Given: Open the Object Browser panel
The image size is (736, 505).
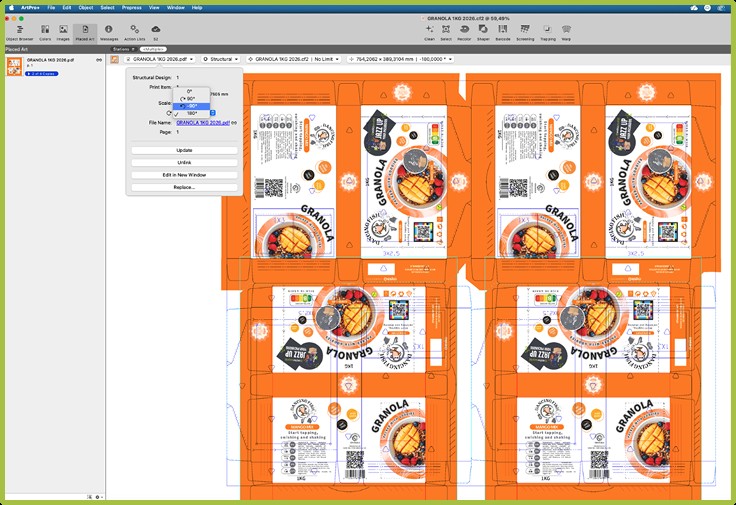Looking at the screenshot, I should point(20,33).
